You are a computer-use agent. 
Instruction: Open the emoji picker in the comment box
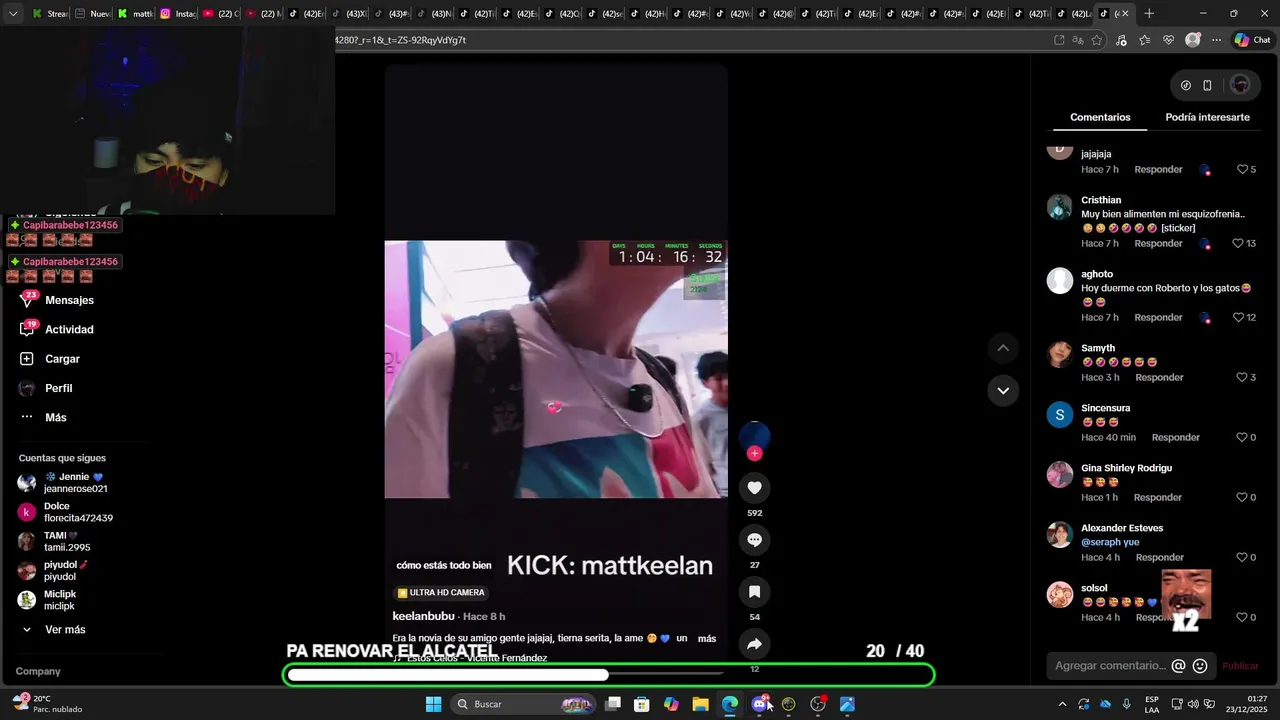click(1200, 666)
